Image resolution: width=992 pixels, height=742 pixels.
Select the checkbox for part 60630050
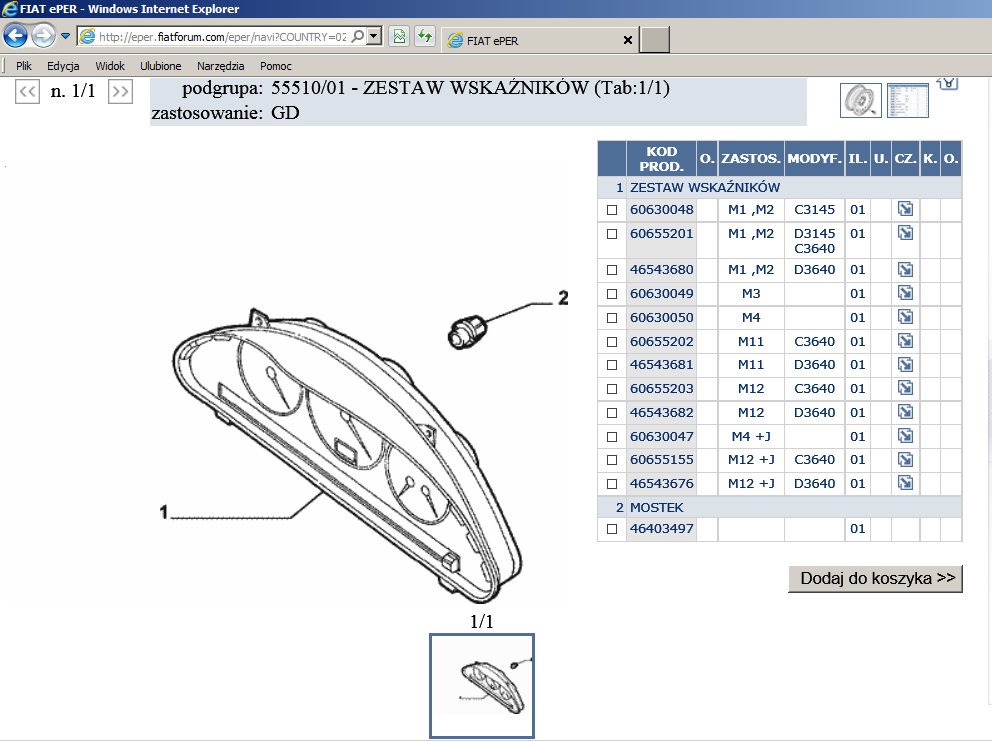point(612,318)
